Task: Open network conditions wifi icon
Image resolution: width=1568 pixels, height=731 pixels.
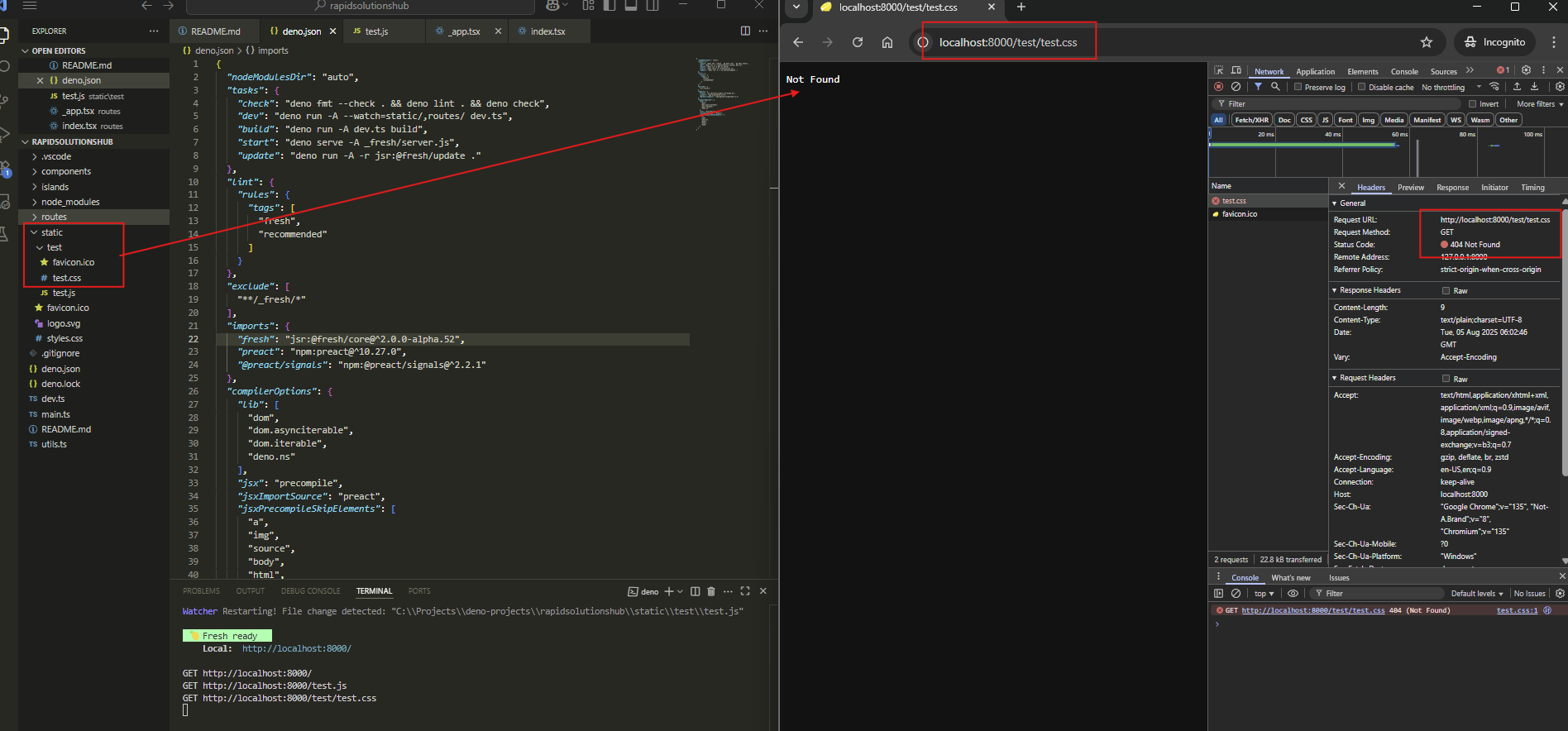Action: tap(1494, 87)
